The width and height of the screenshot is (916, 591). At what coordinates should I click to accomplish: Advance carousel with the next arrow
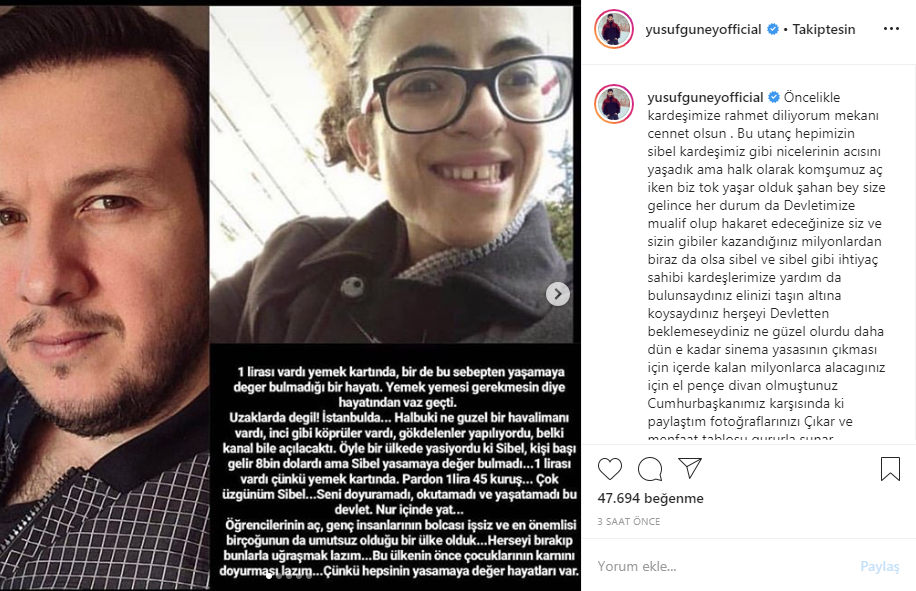pos(558,294)
